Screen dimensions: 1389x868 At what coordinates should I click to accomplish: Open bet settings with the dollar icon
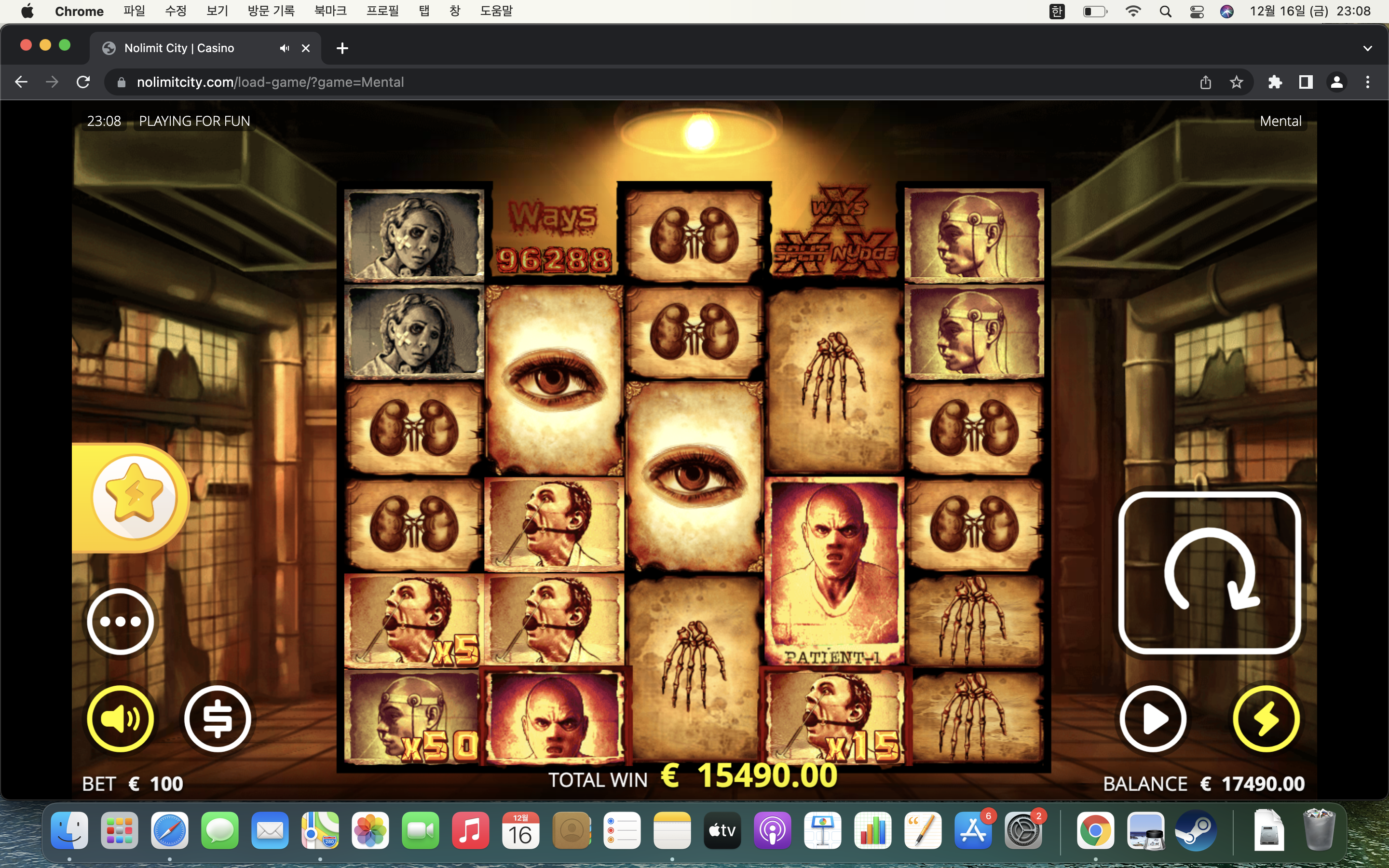point(218,718)
